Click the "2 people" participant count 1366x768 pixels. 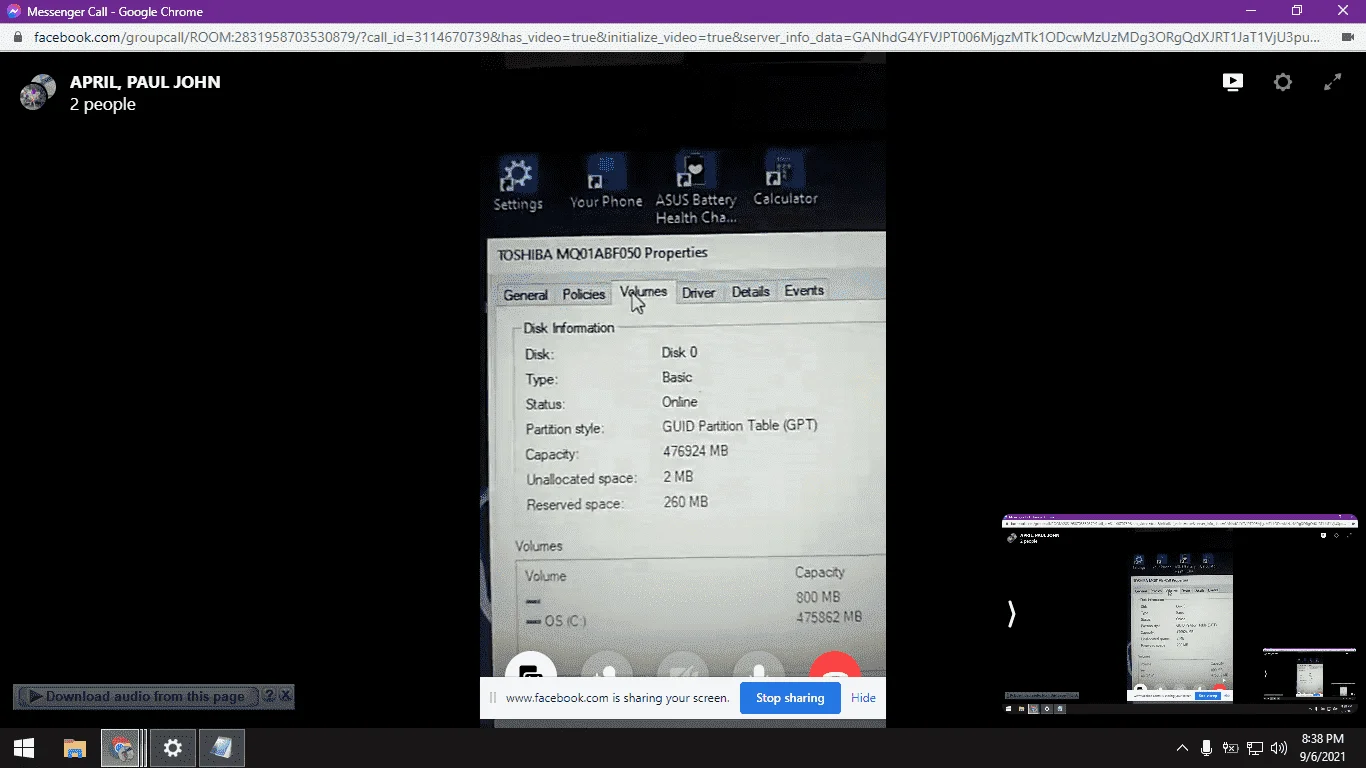pyautogui.click(x=103, y=104)
